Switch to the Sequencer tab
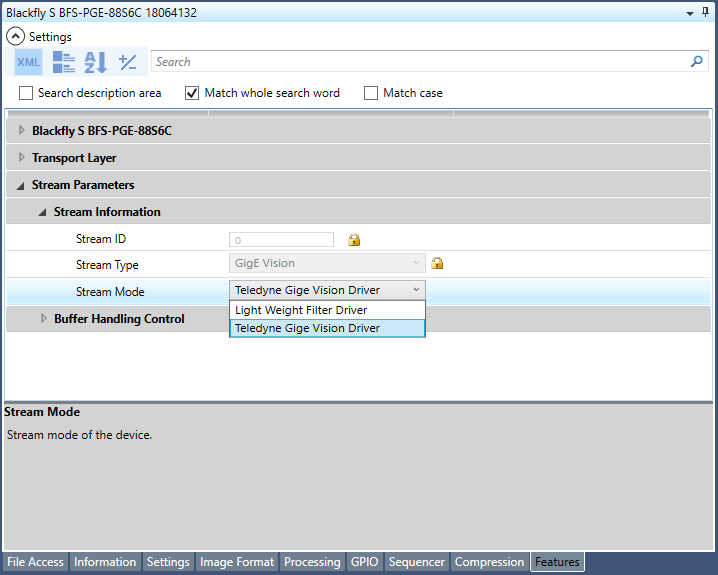 click(417, 562)
